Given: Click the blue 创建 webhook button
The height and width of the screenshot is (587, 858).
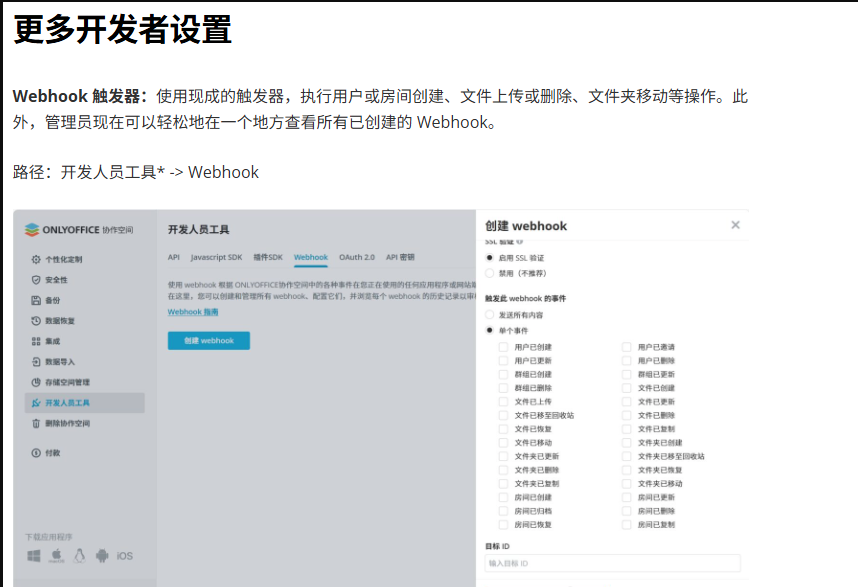Looking at the screenshot, I should [x=208, y=340].
